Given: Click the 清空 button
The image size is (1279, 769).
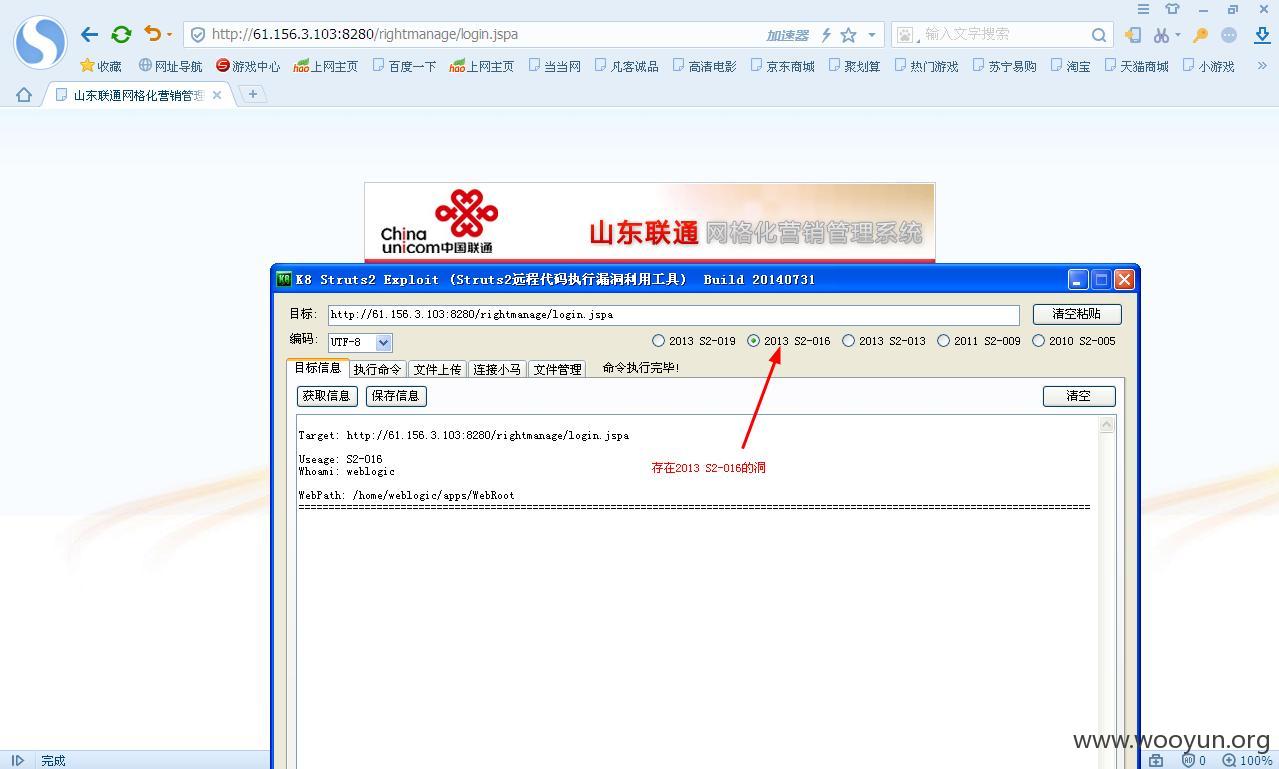Looking at the screenshot, I should coord(1079,396).
